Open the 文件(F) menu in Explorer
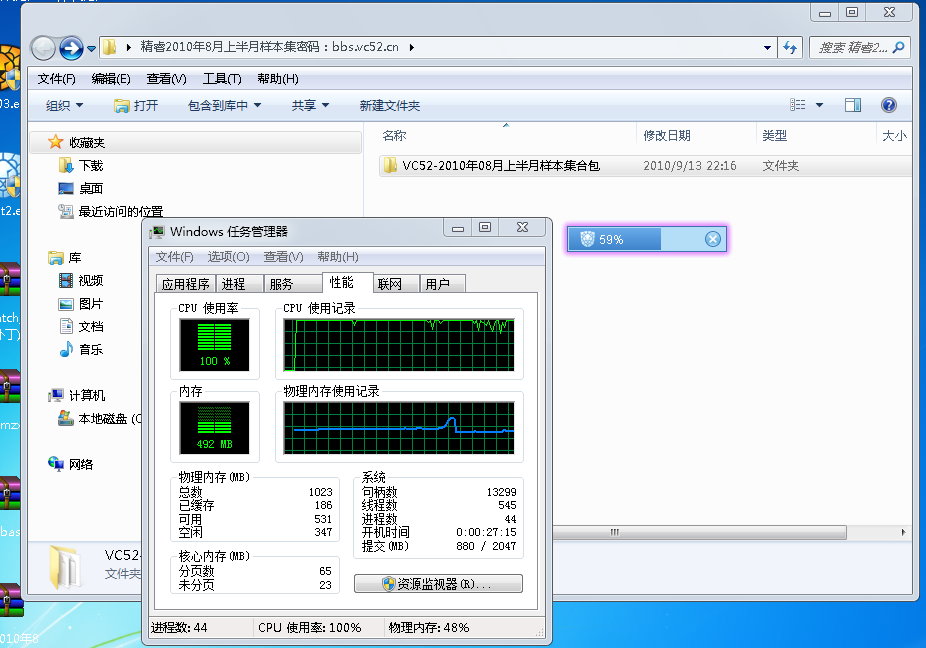 coord(57,79)
